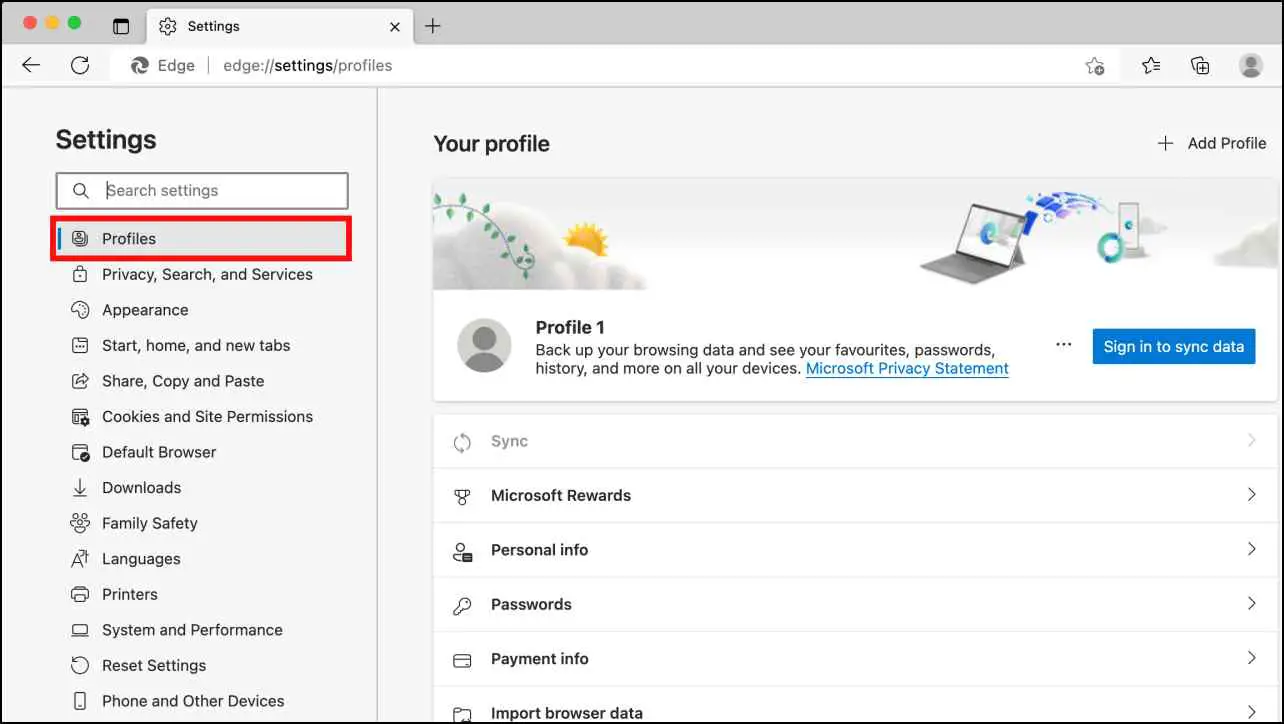
Task: Select Default Browser settings
Action: pyautogui.click(x=202, y=452)
